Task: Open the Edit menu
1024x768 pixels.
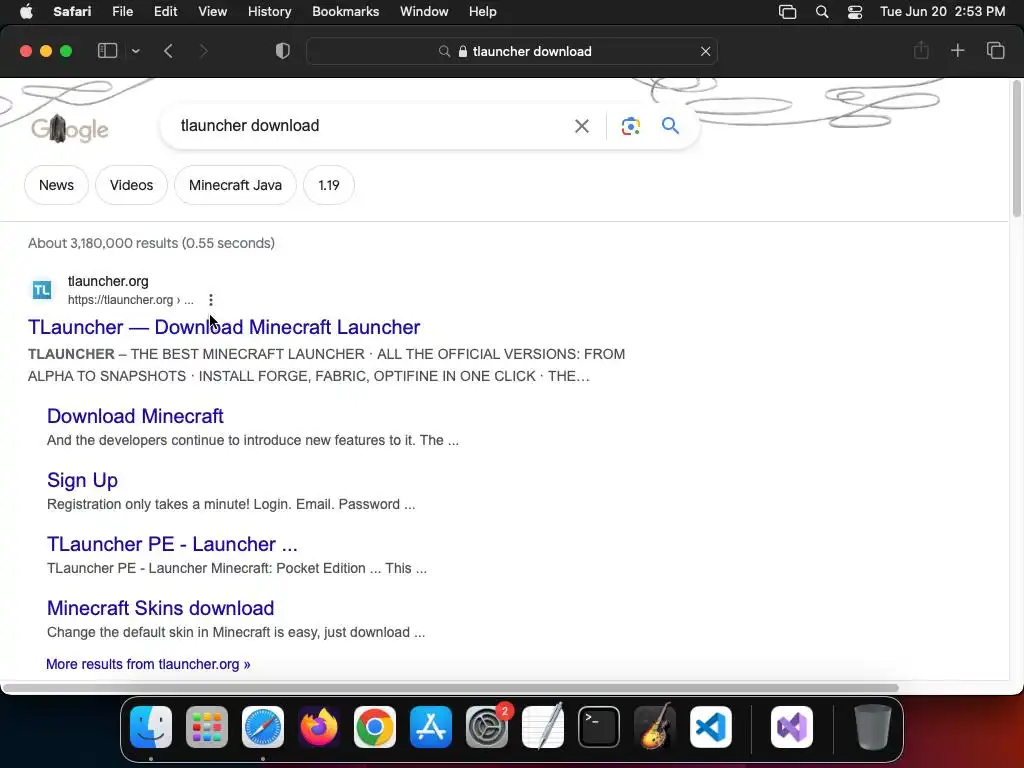Action: tap(165, 12)
